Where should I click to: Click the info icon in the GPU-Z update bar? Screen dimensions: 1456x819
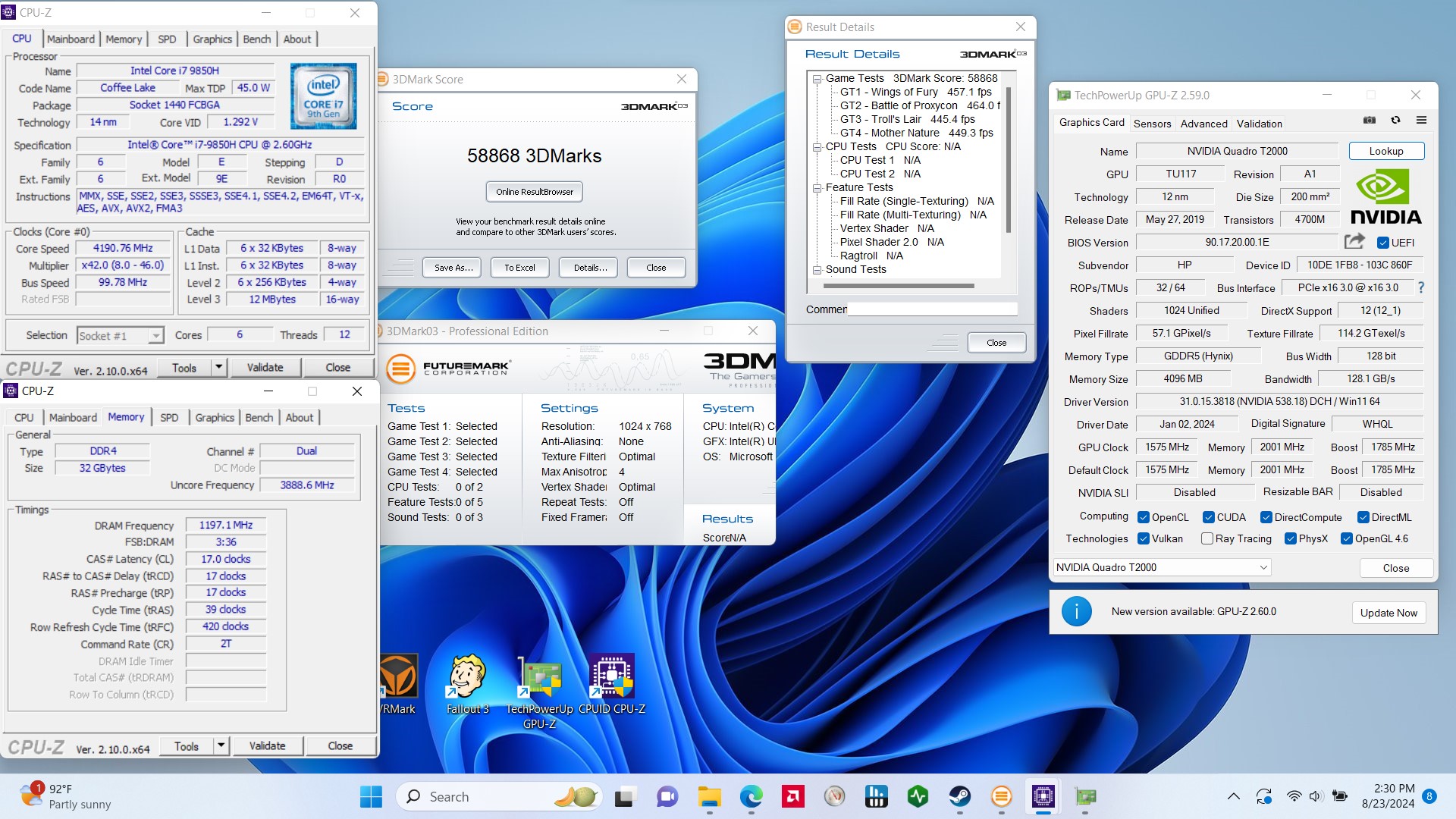pos(1076,611)
